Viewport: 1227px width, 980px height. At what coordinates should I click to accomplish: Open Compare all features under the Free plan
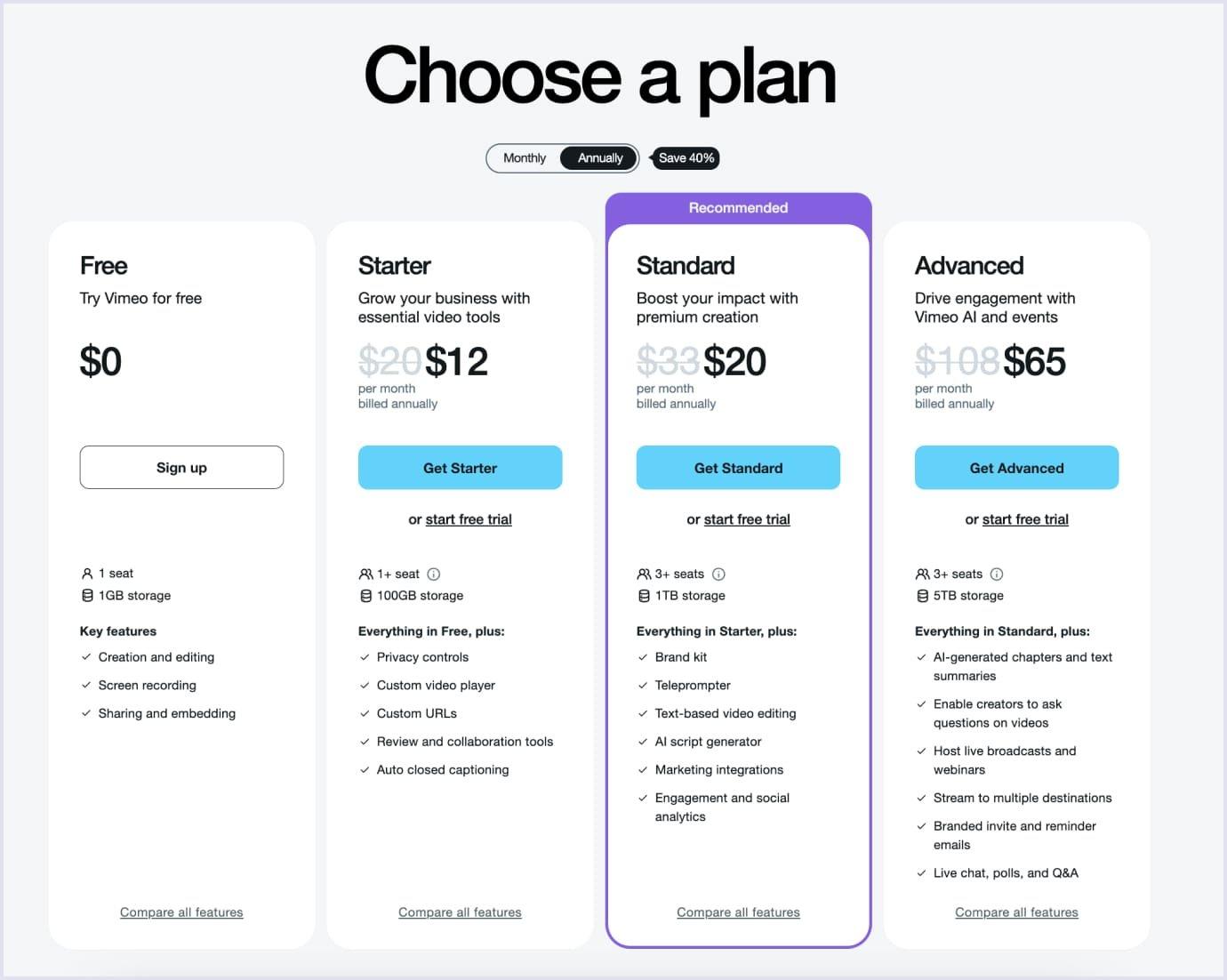[x=181, y=912]
